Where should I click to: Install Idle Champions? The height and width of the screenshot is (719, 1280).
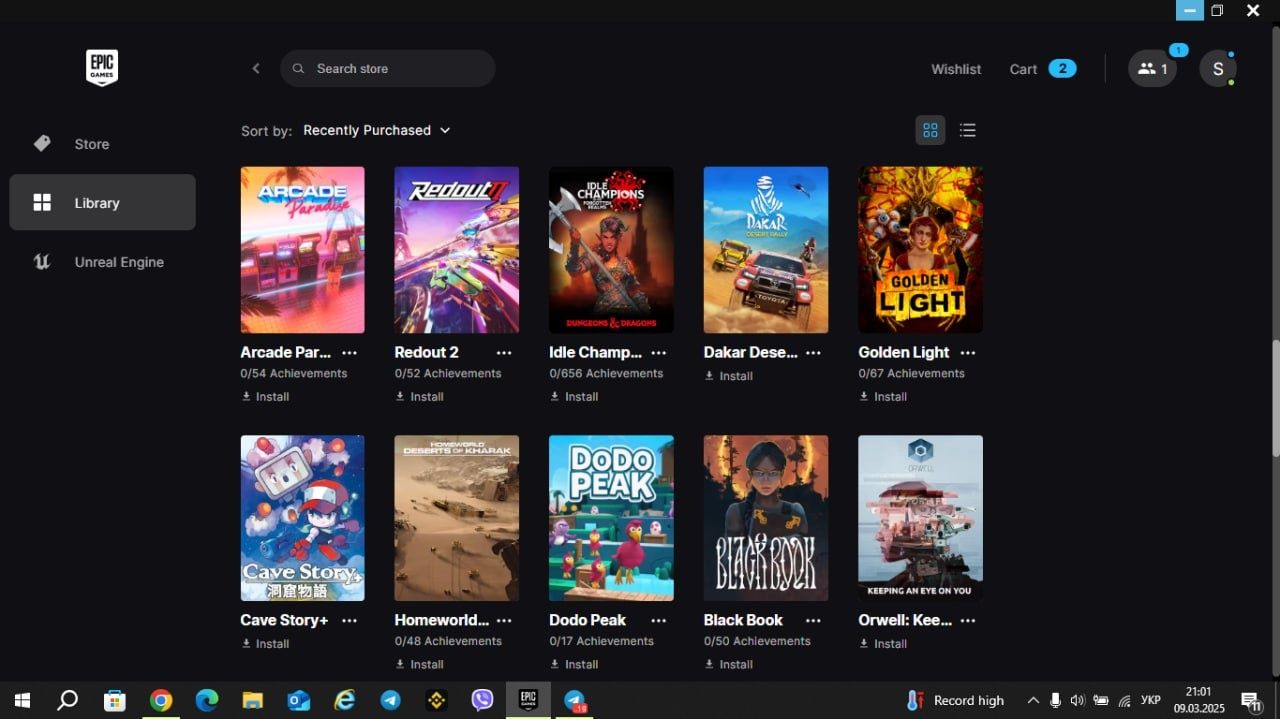[574, 397]
